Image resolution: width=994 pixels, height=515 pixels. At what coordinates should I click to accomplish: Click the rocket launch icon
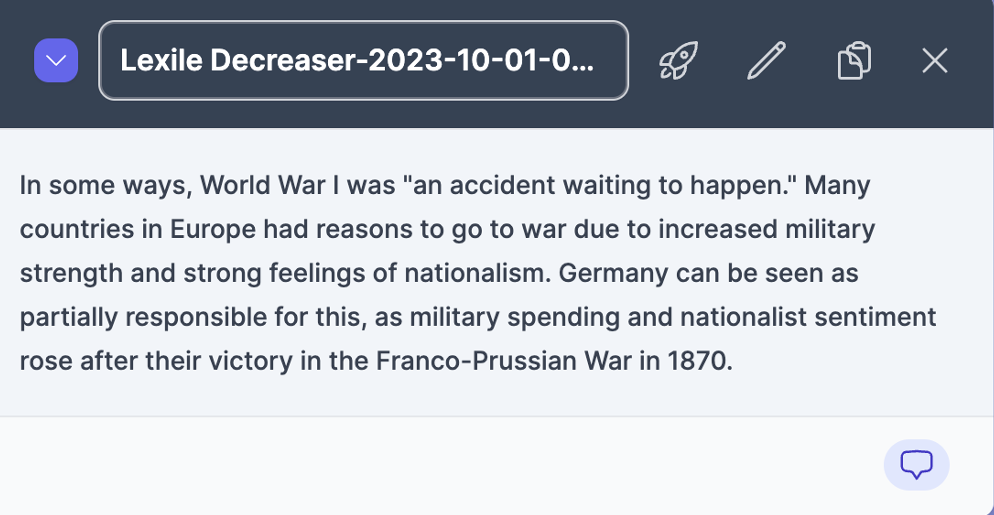click(x=677, y=62)
